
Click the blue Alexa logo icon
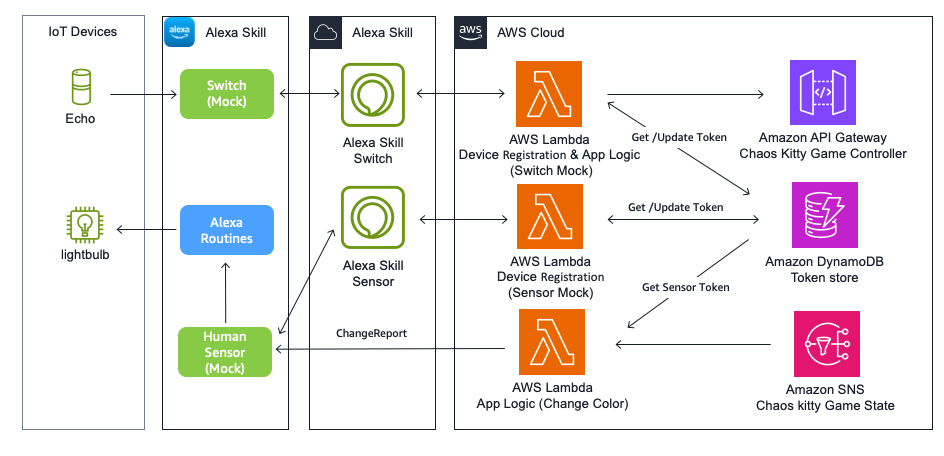pos(178,32)
